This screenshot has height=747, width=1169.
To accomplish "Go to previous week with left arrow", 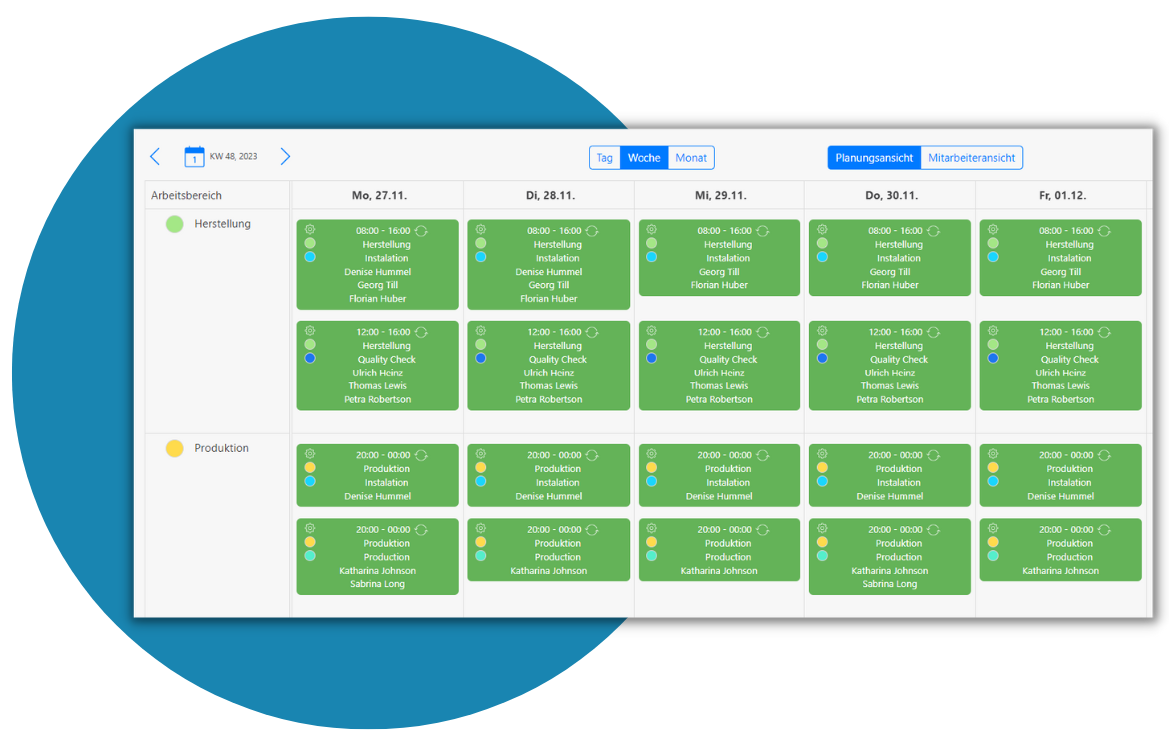I will coord(155,157).
